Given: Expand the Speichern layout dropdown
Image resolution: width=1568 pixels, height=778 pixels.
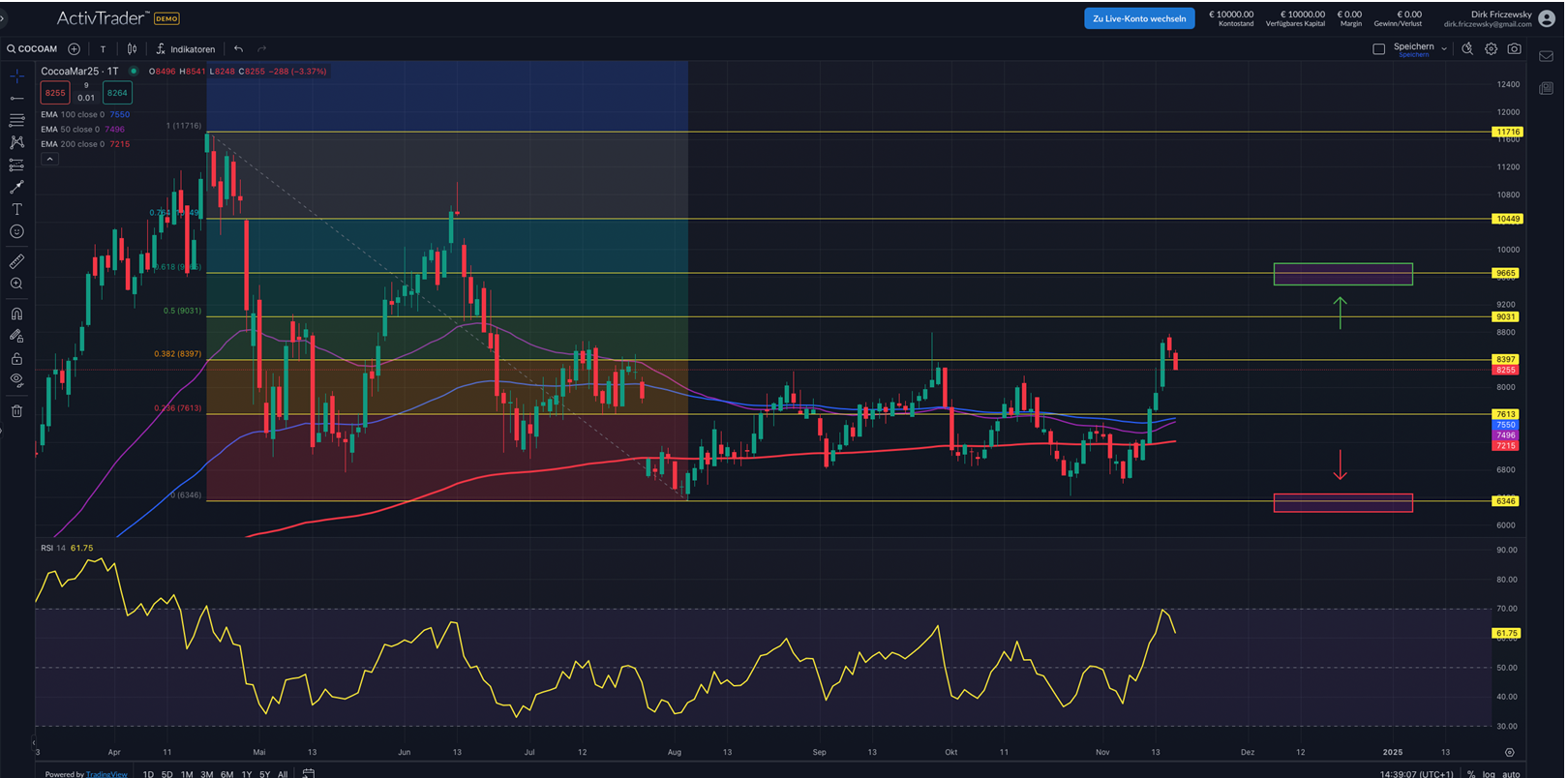Looking at the screenshot, I should point(1444,48).
